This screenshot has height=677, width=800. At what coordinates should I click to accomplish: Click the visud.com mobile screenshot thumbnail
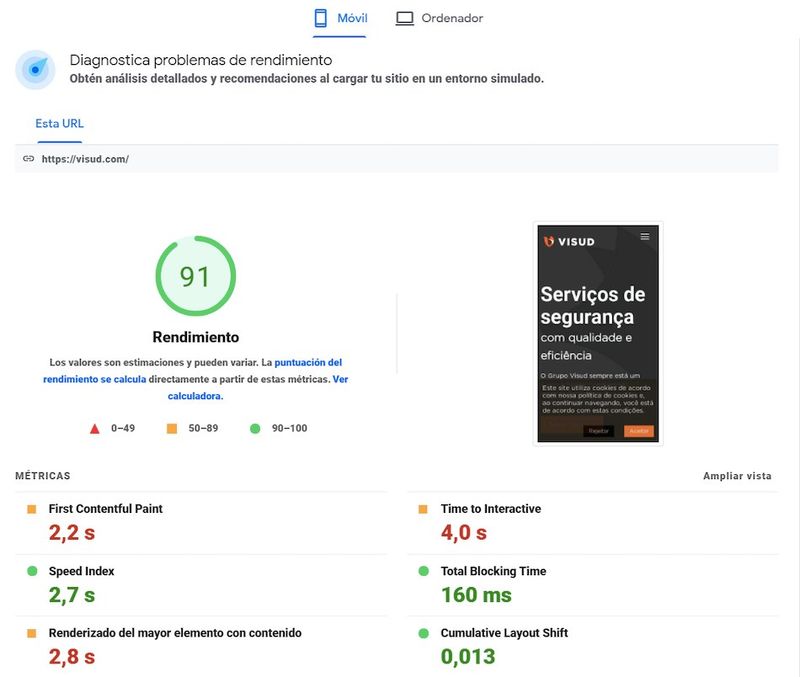click(598, 334)
